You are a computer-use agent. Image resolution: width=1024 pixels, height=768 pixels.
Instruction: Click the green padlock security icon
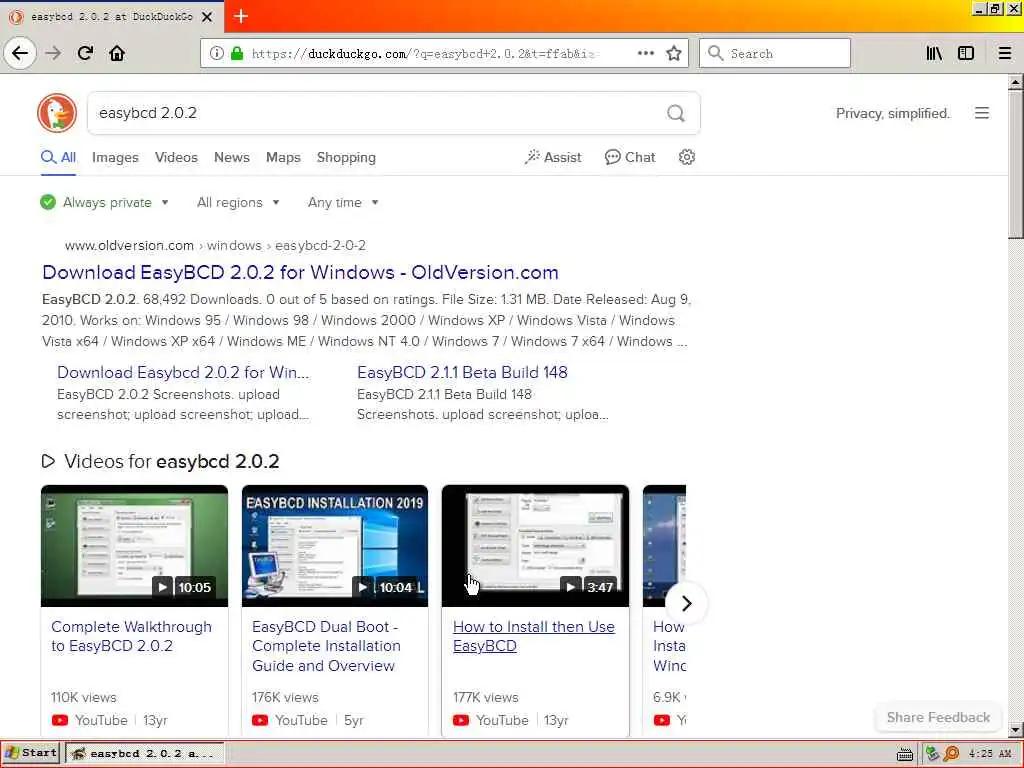pos(237,53)
